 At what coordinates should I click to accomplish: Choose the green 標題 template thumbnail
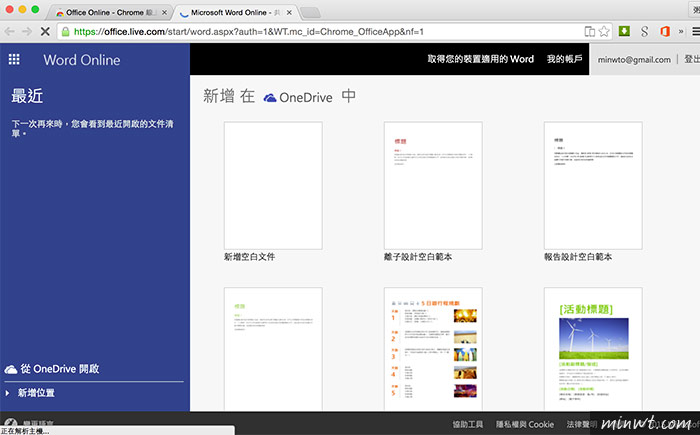point(273,349)
